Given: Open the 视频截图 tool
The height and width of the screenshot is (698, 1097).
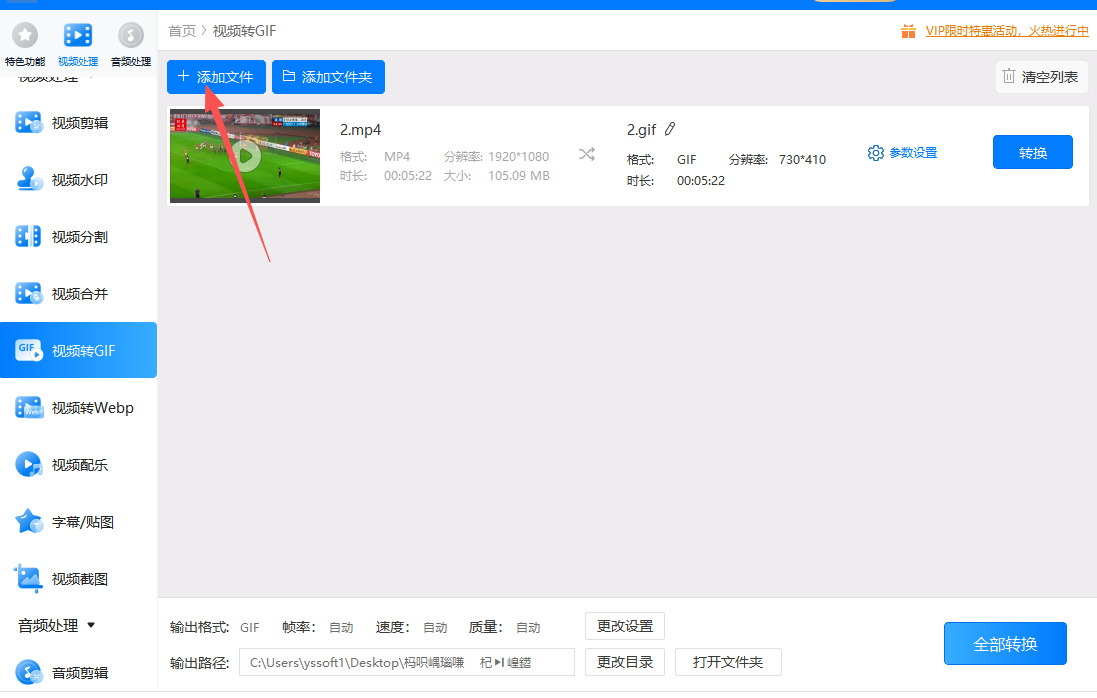Looking at the screenshot, I should [x=78, y=579].
